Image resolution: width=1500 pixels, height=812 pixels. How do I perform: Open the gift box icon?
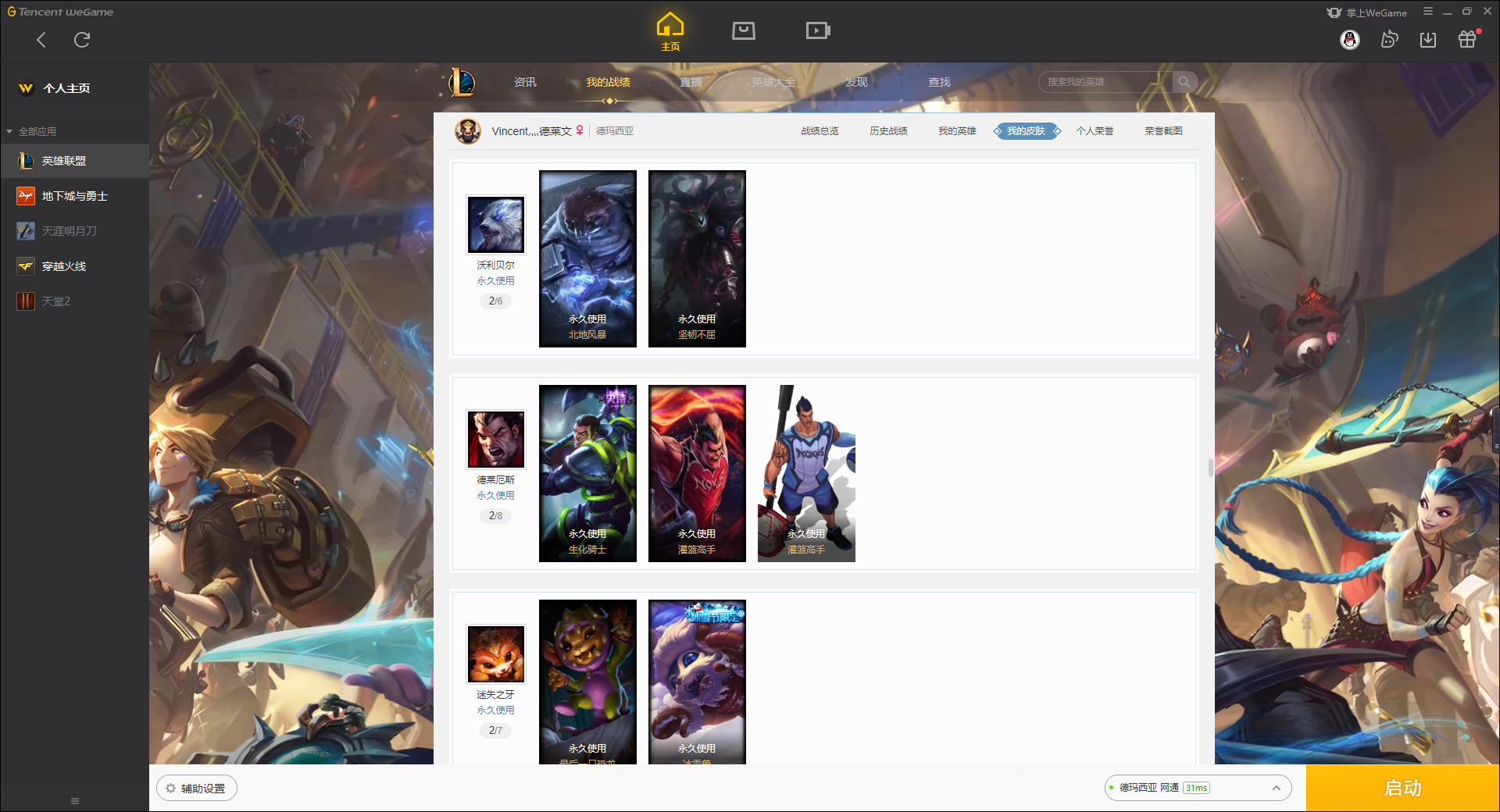click(x=1467, y=40)
